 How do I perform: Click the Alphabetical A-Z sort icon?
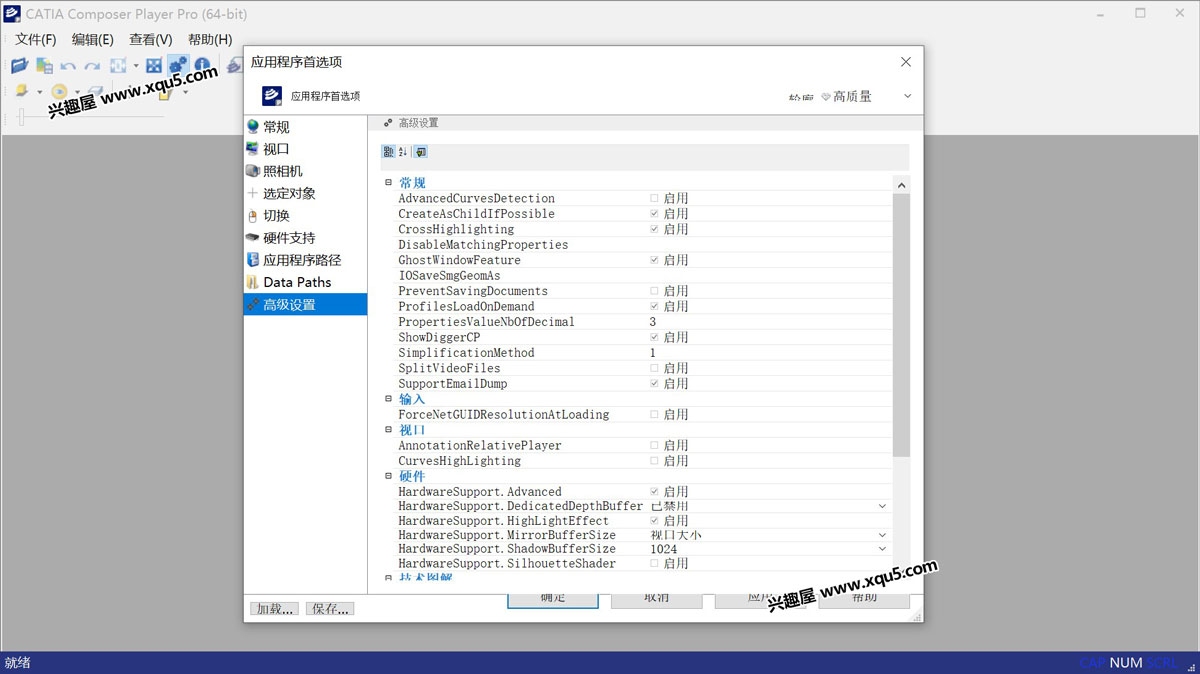(x=403, y=152)
